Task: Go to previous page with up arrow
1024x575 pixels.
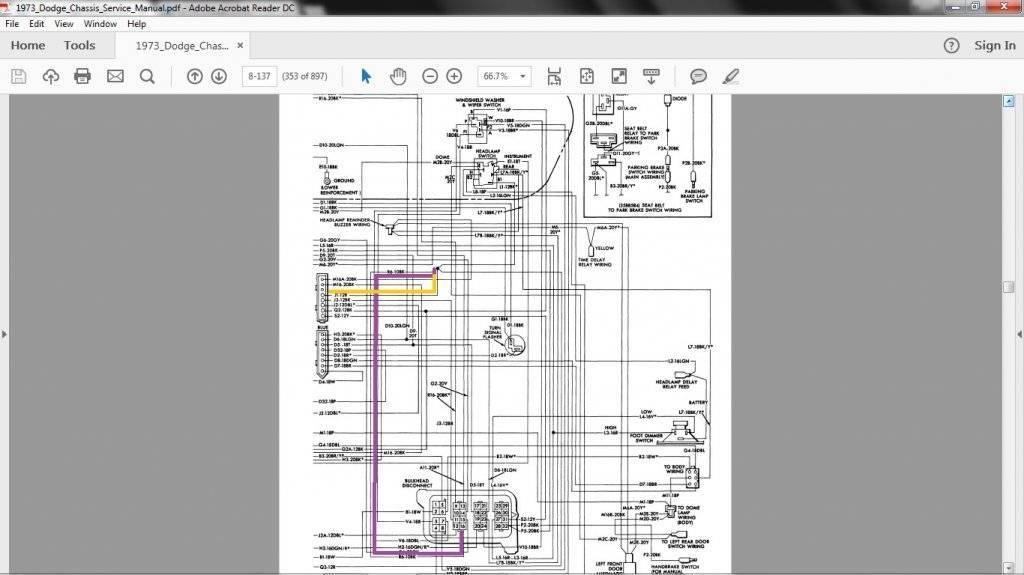Action: (x=194, y=76)
